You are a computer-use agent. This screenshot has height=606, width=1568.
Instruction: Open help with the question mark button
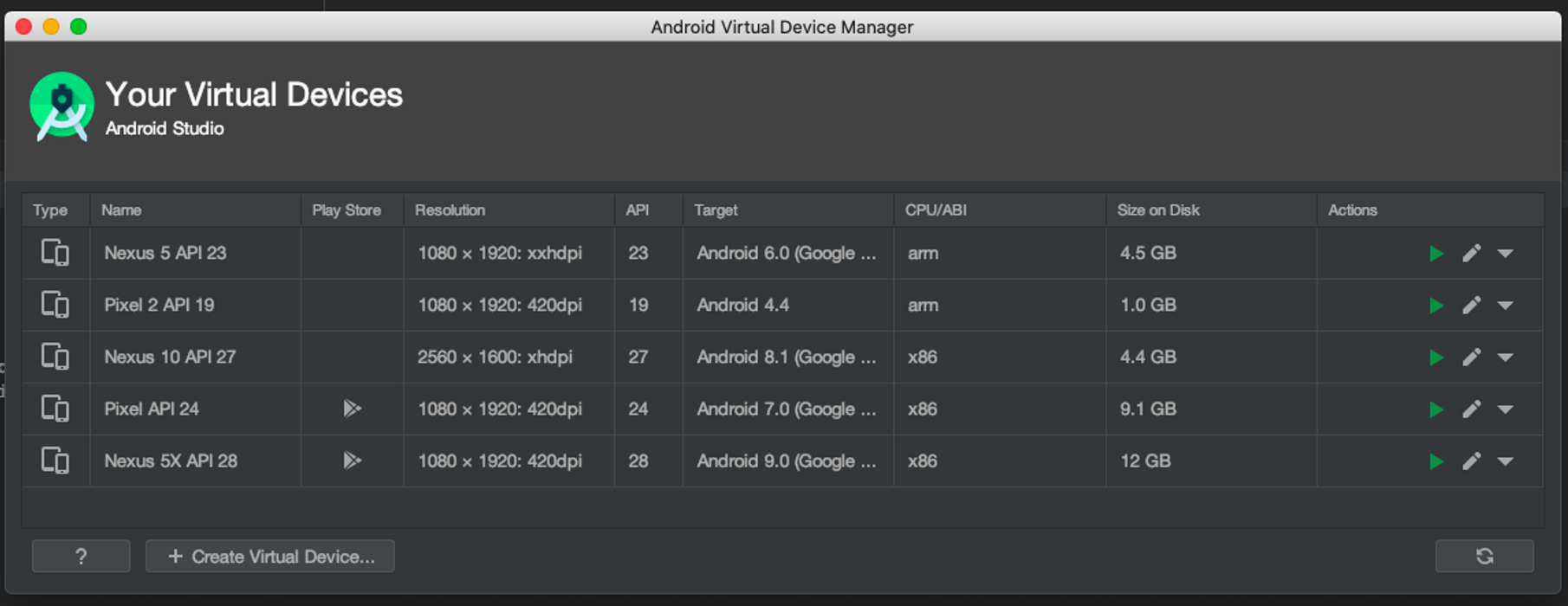(x=81, y=556)
